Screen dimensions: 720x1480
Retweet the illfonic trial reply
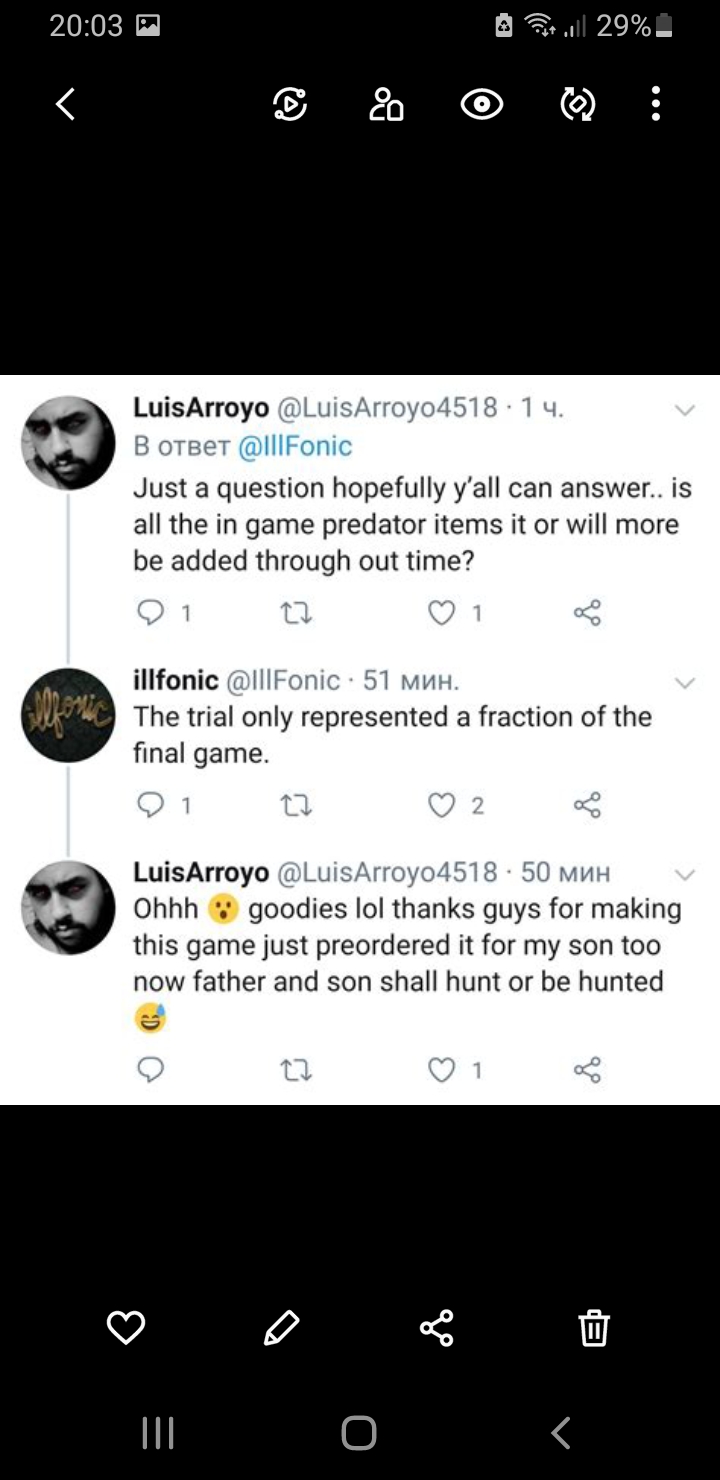[x=297, y=805]
